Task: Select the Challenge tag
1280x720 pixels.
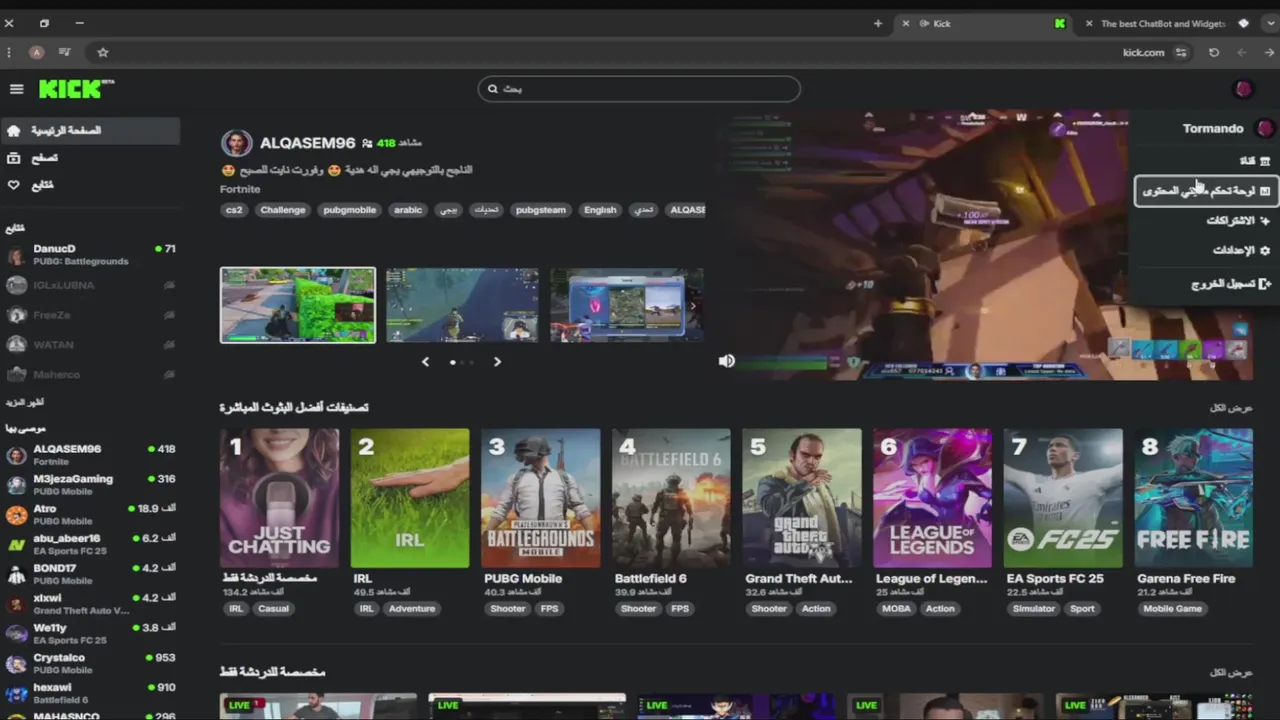Action: pos(283,210)
